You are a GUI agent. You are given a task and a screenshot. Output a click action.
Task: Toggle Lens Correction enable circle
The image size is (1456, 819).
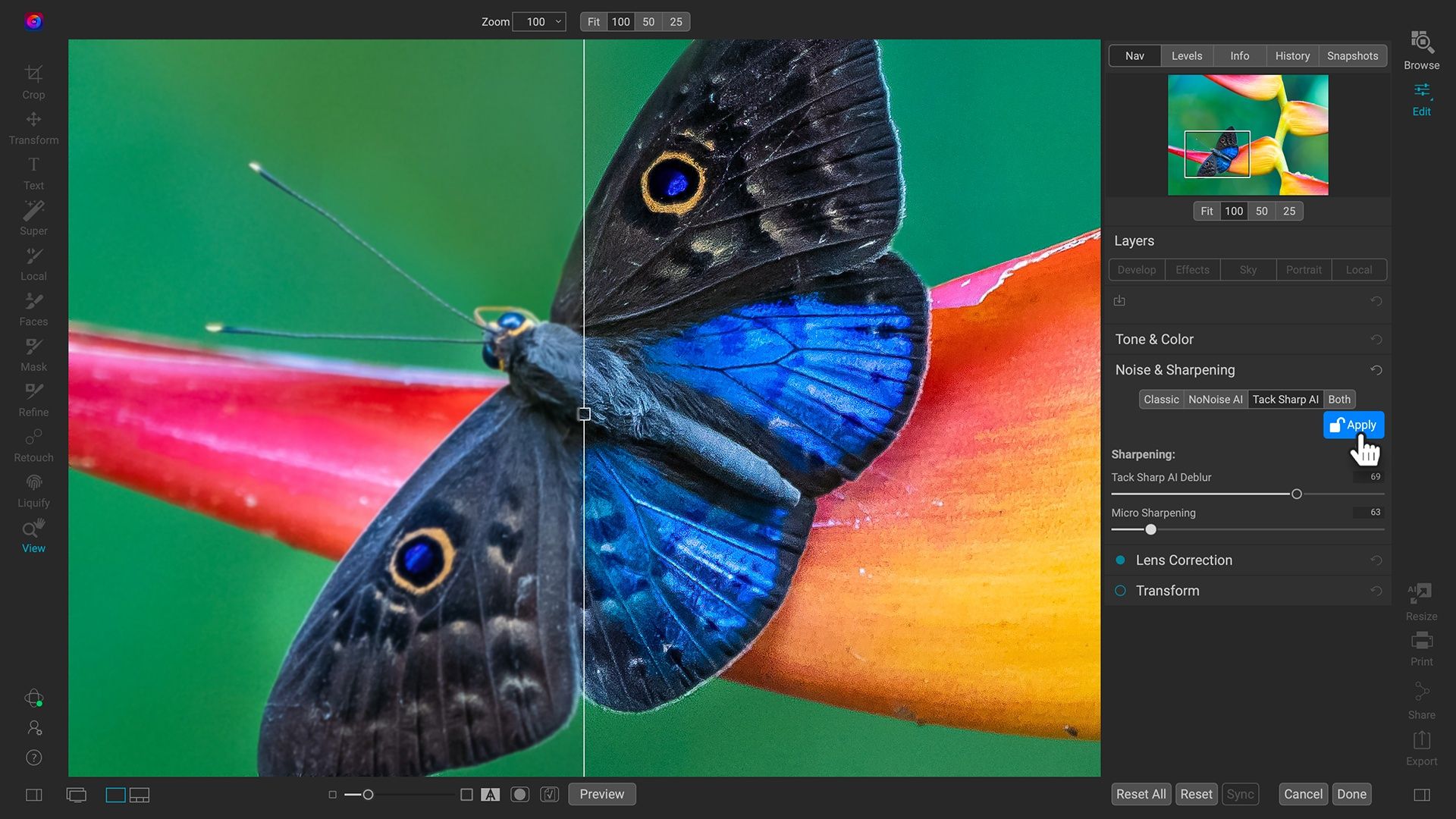[x=1120, y=560]
